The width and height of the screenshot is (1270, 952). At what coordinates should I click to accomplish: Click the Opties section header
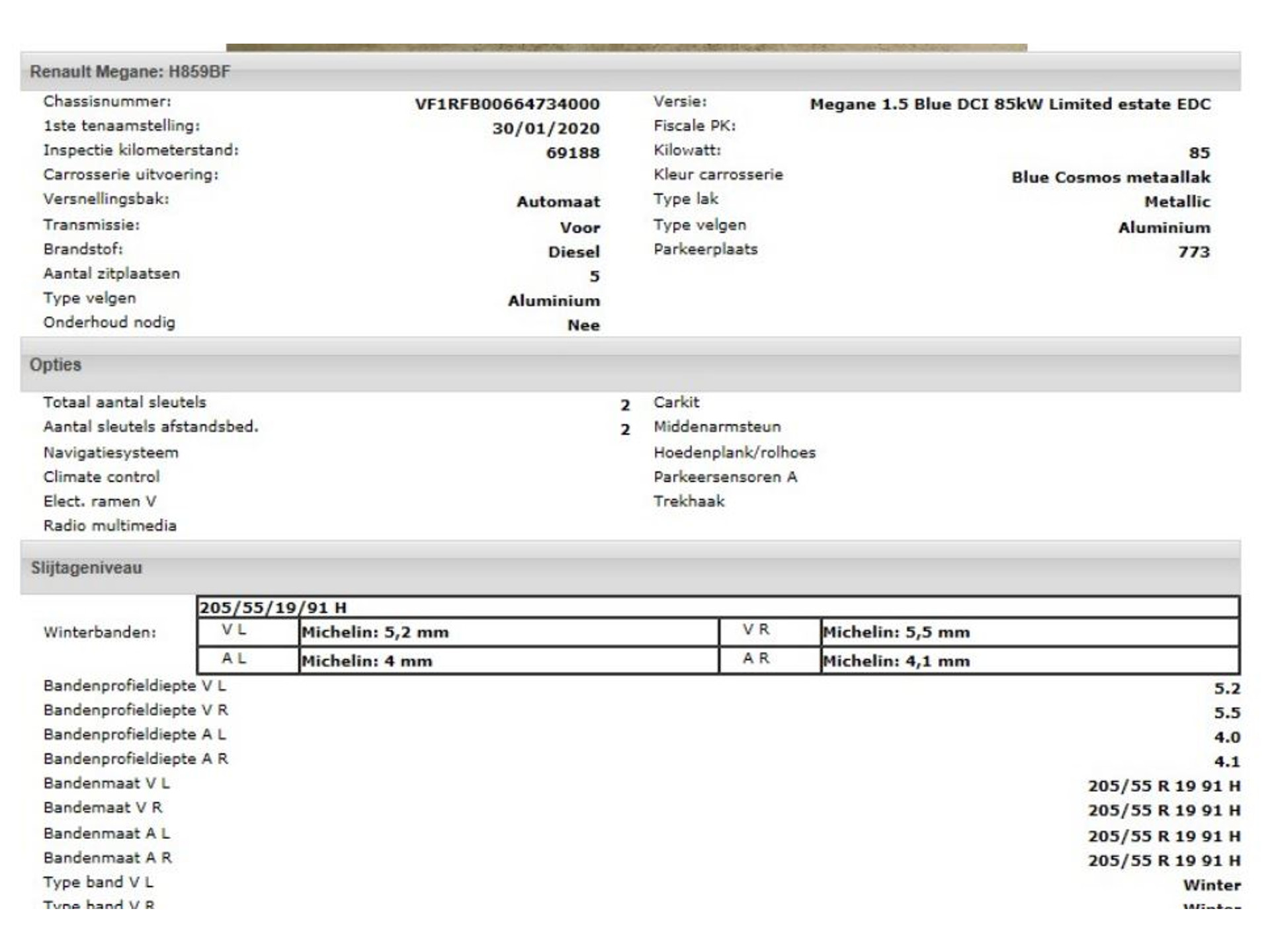click(x=630, y=365)
